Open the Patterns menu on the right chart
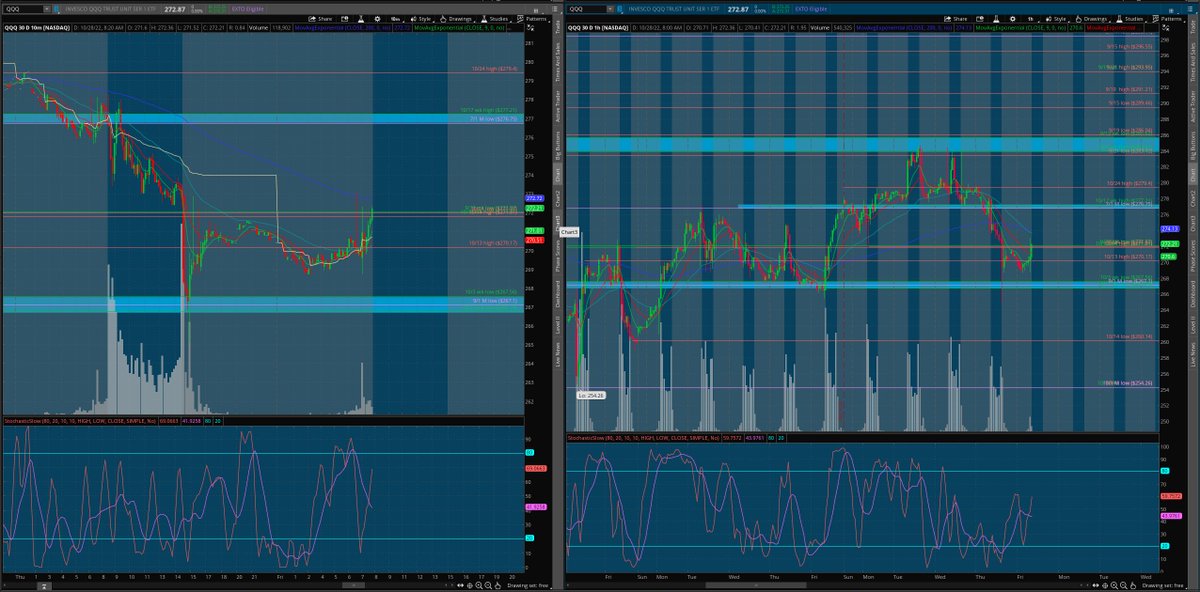The image size is (1200, 592). coord(1170,19)
